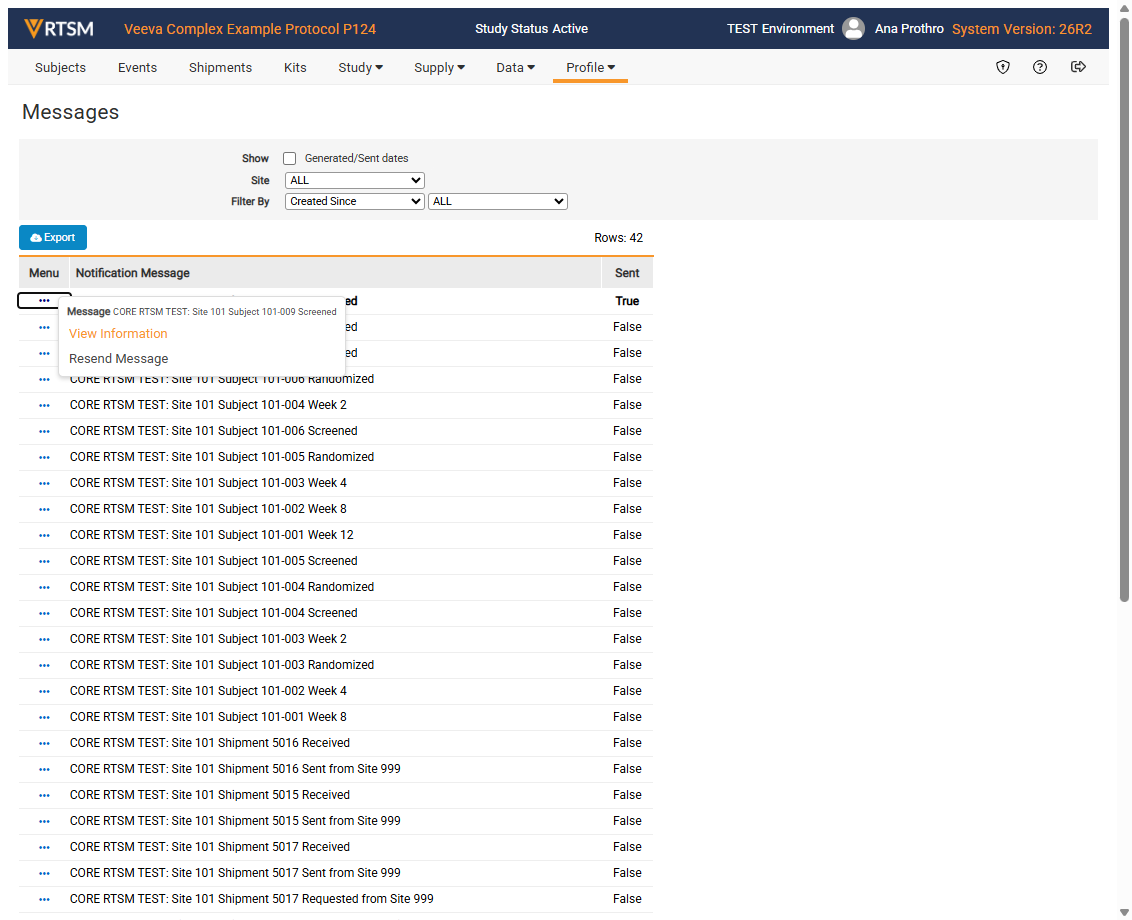Open row menu for Subject 101-001 Week 12
Image resolution: width=1132 pixels, height=920 pixels.
coord(44,535)
